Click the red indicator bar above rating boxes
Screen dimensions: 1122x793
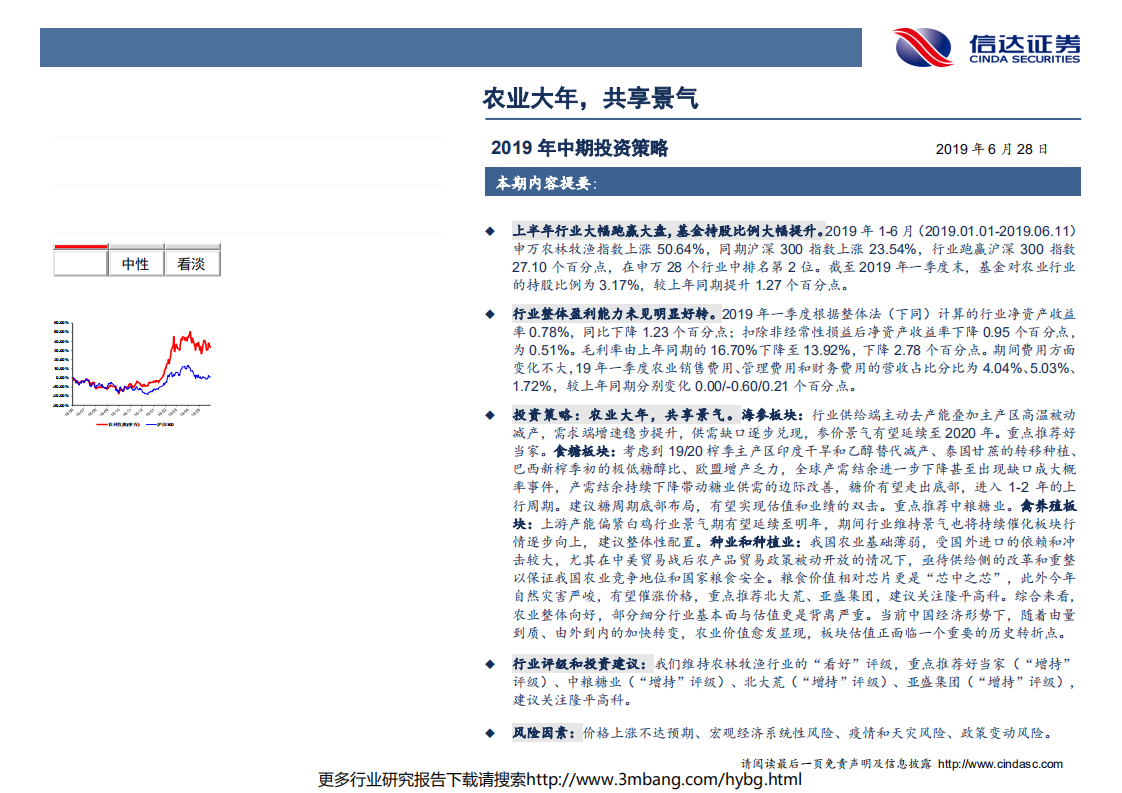pyautogui.click(x=83, y=246)
